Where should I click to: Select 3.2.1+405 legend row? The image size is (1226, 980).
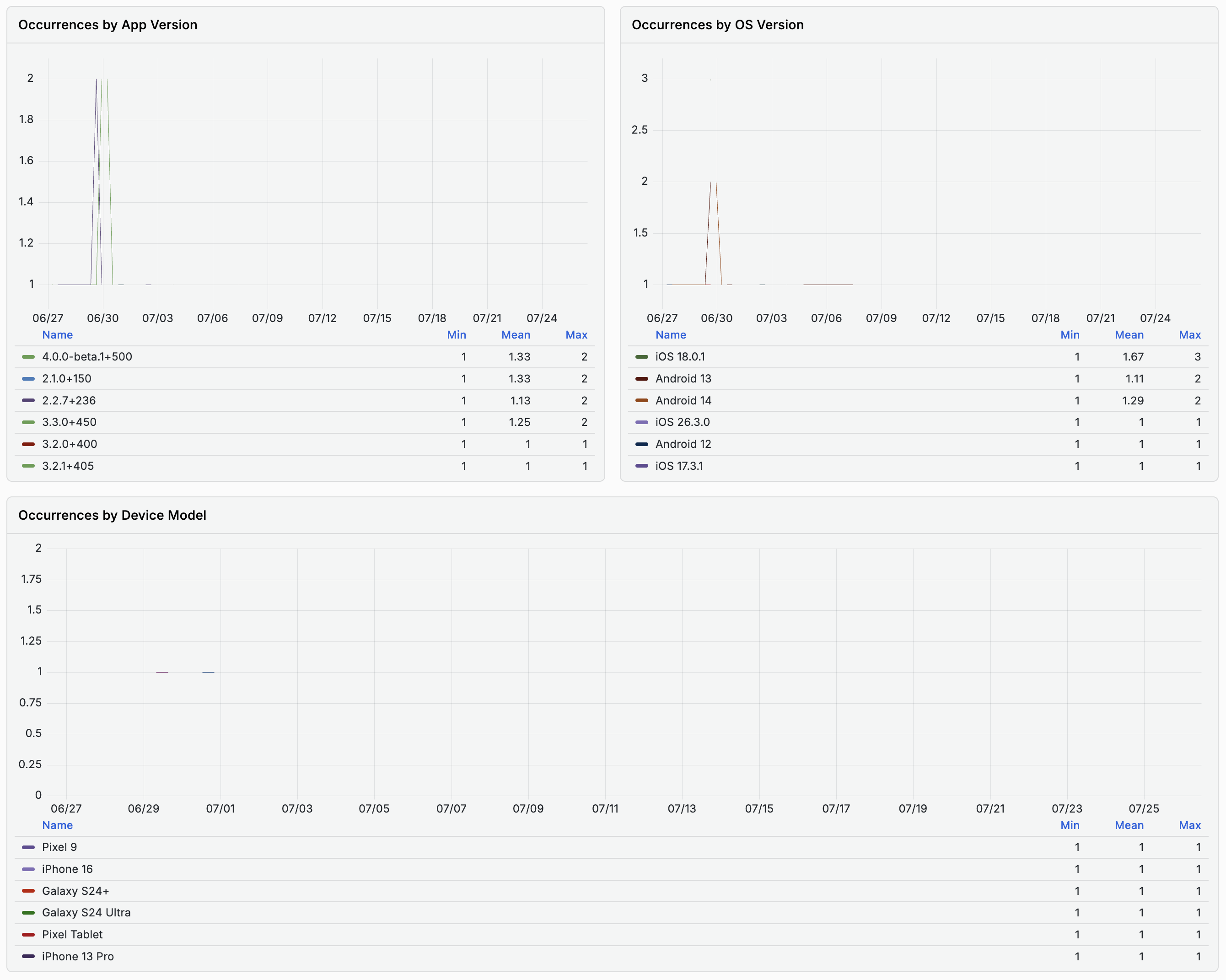coord(305,466)
